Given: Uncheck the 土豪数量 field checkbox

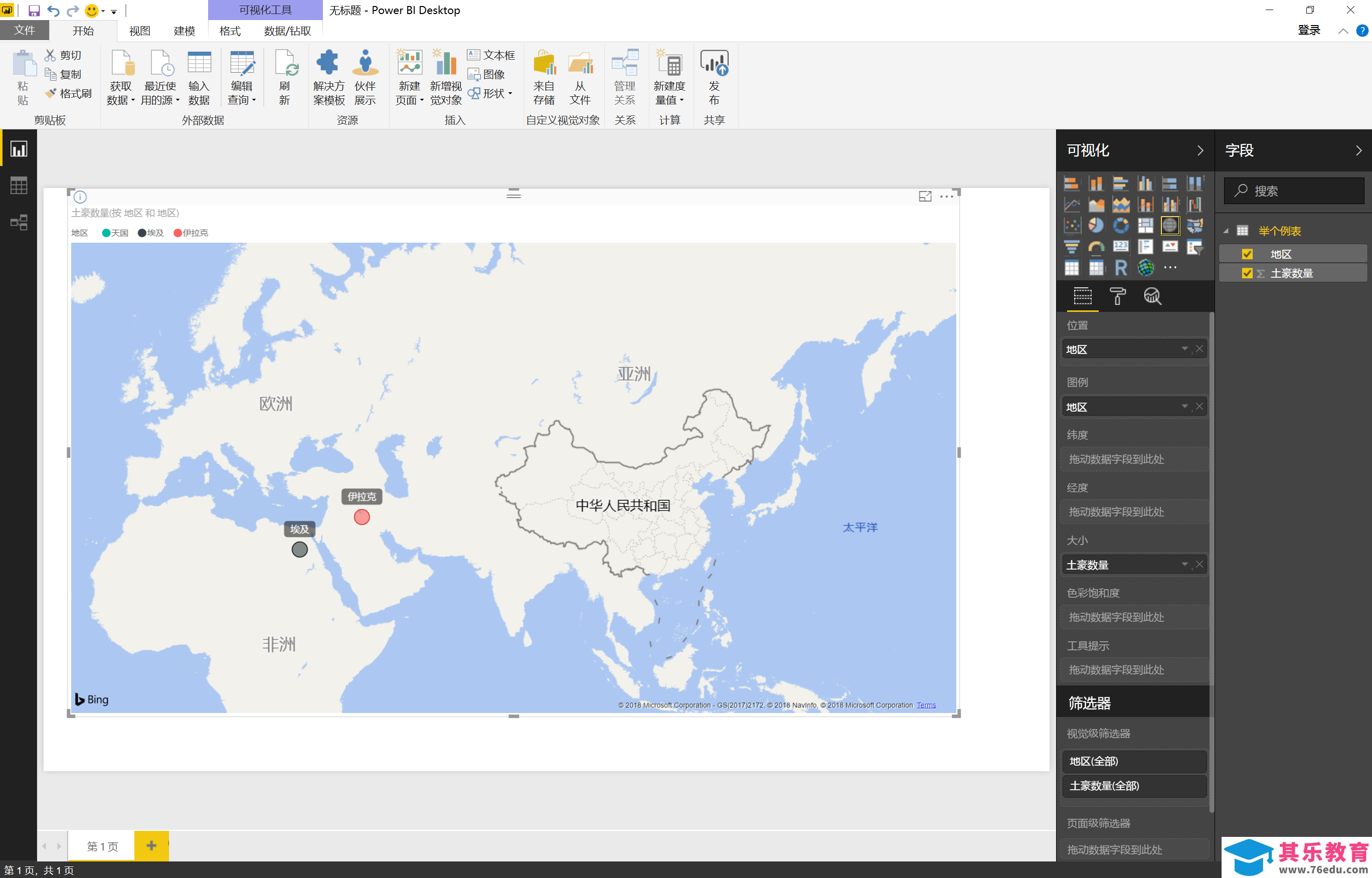Looking at the screenshot, I should [1247, 273].
